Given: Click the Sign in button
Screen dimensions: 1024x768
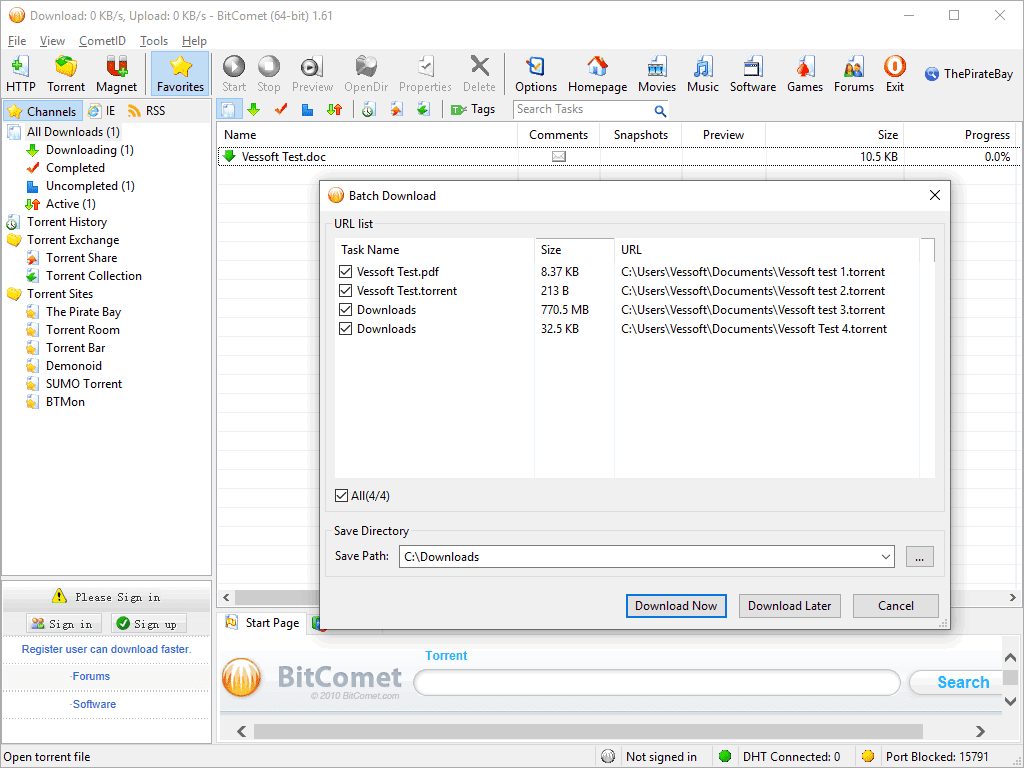Looking at the screenshot, I should tap(63, 624).
